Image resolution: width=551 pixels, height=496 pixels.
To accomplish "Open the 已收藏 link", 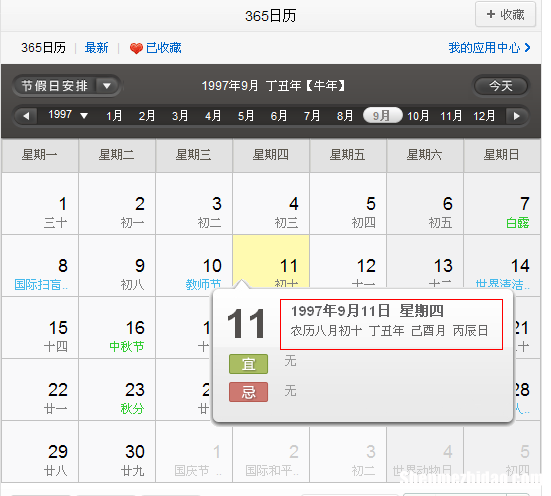I will 163,48.
